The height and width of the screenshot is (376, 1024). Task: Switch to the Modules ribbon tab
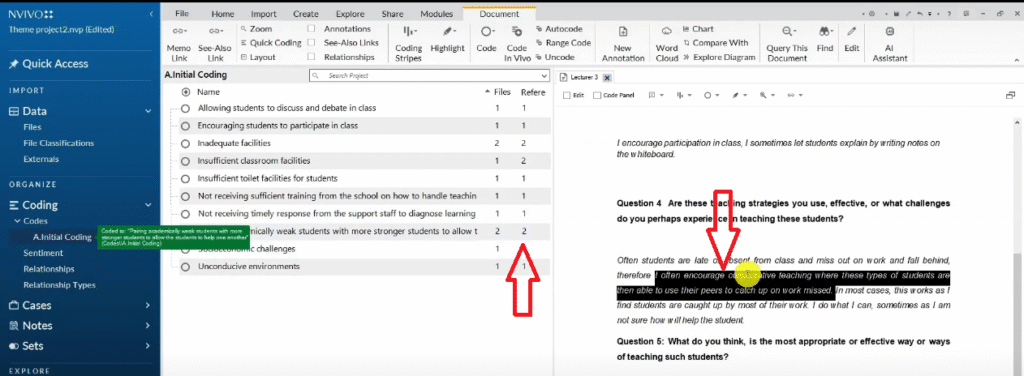point(436,14)
